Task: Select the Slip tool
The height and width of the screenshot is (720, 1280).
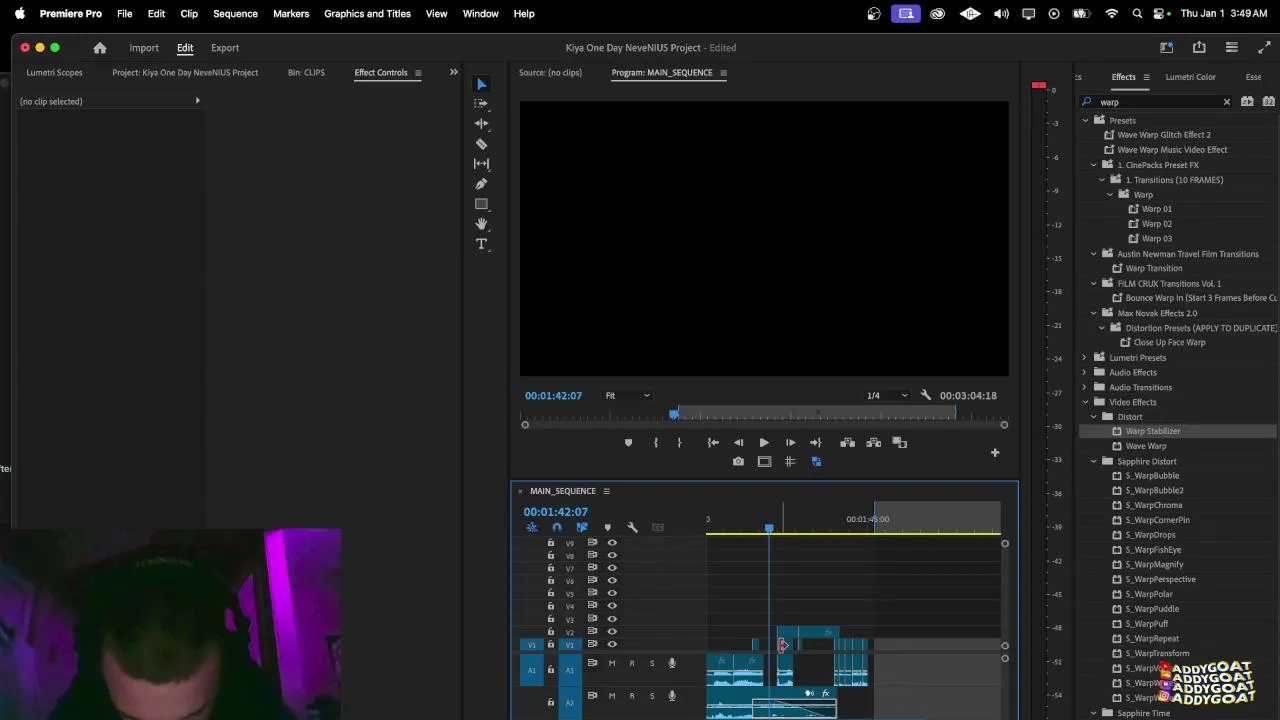Action: coord(481,164)
